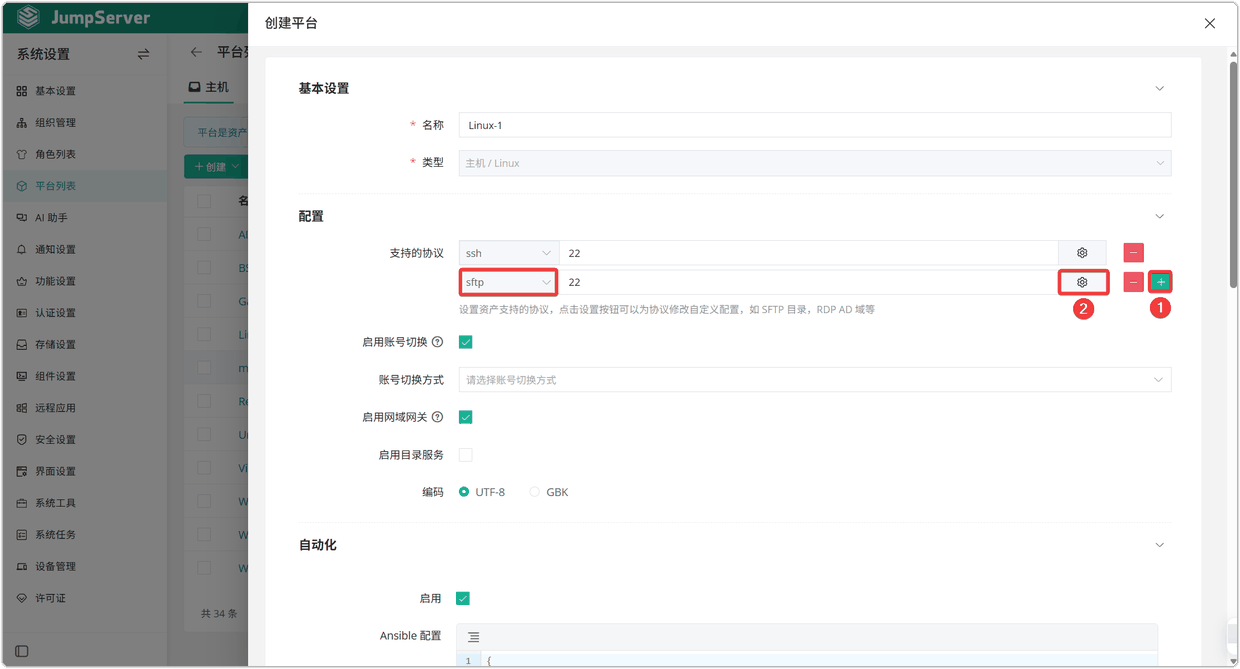Close the 创建平台 dialog
Screen dimensions: 1240x669
click(x=1210, y=23)
